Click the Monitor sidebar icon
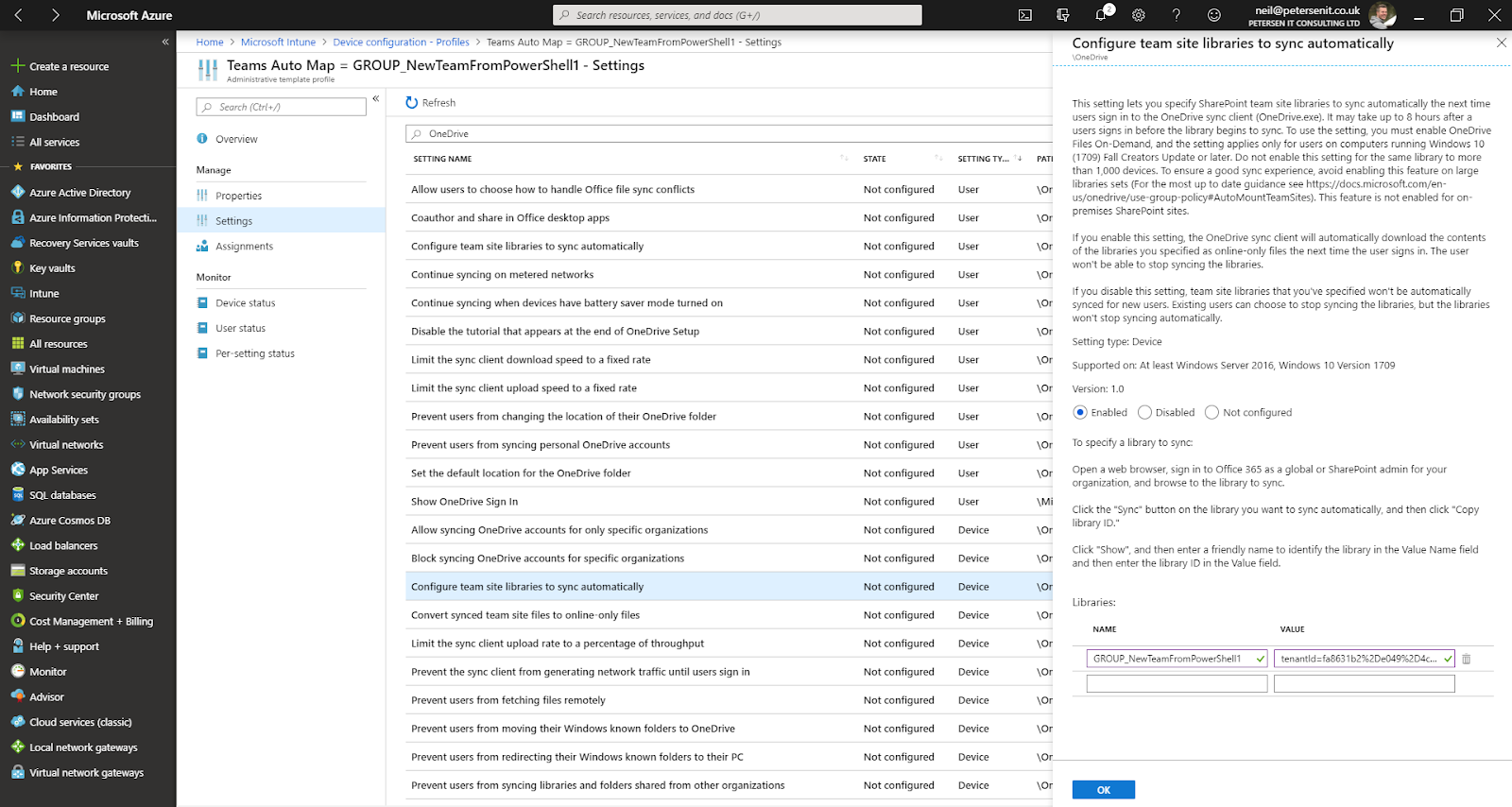Image resolution: width=1512 pixels, height=807 pixels. [17, 671]
